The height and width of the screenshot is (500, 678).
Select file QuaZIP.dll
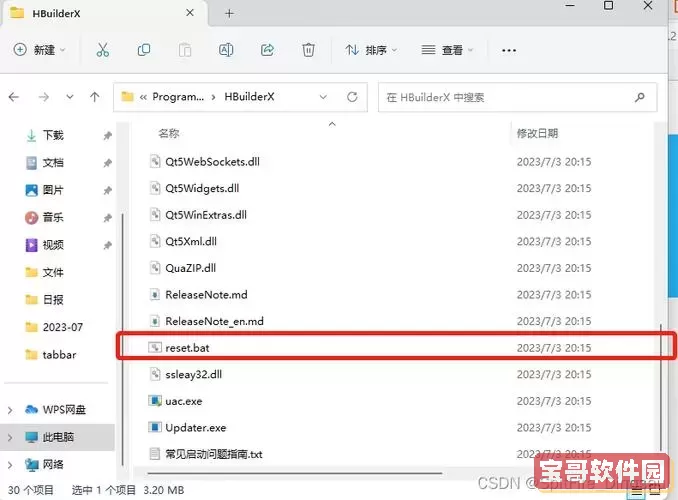[x=190, y=268]
